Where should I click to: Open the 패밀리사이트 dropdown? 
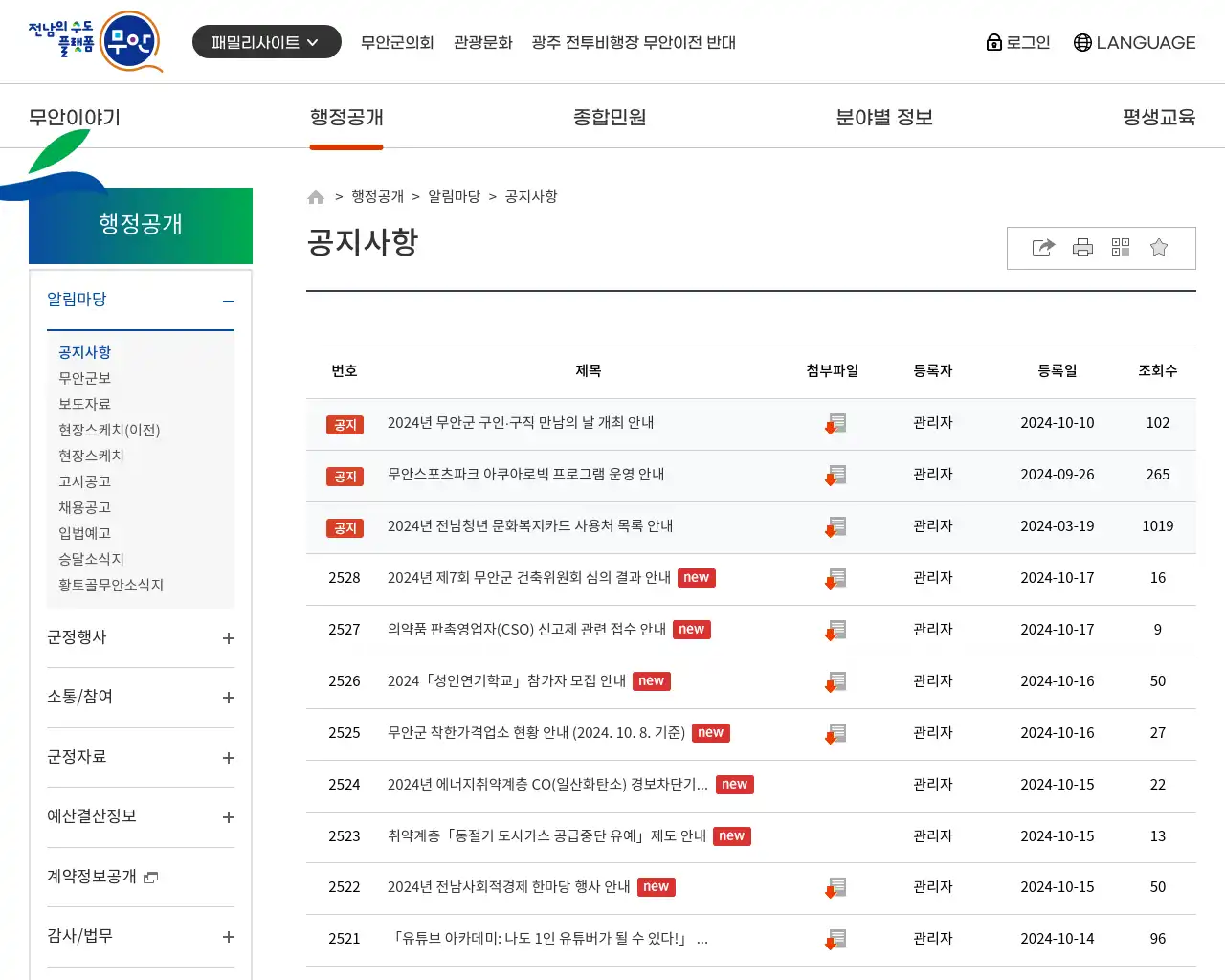point(266,42)
